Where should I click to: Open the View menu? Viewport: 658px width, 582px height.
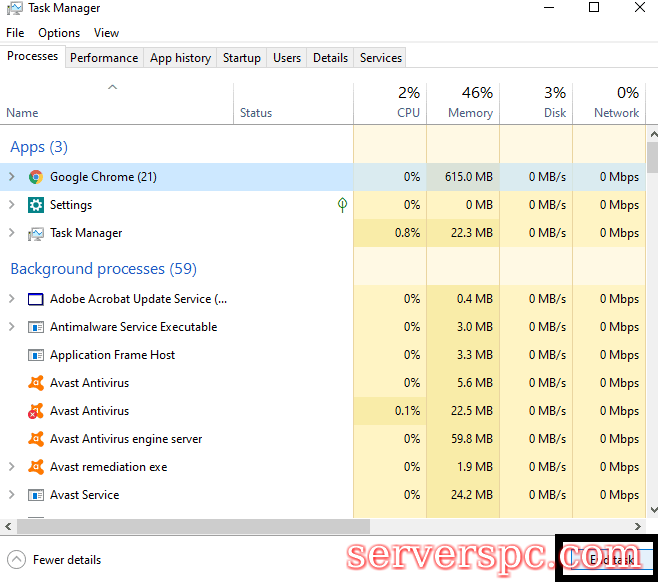[x=106, y=33]
